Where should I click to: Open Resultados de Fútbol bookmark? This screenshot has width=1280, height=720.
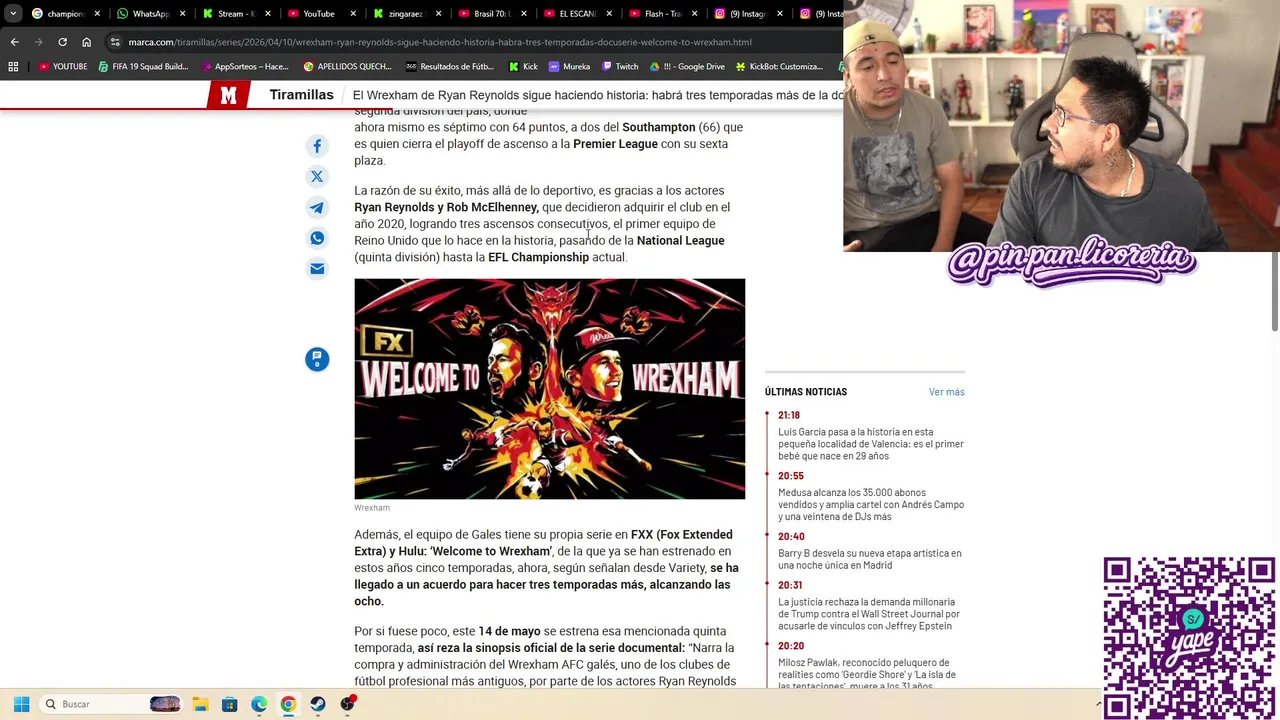click(x=450, y=67)
